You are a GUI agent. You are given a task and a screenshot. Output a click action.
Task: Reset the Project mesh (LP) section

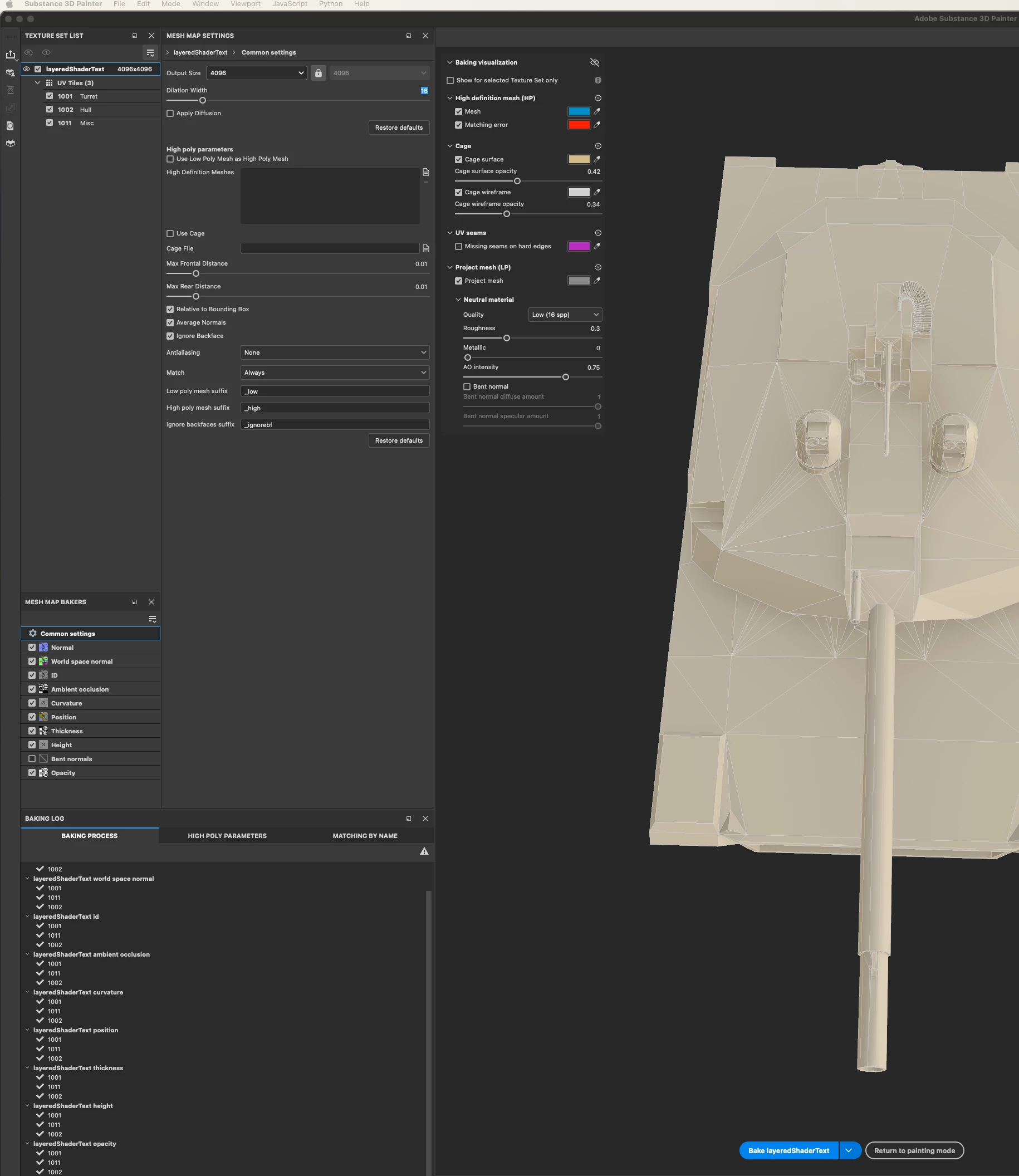pos(597,267)
